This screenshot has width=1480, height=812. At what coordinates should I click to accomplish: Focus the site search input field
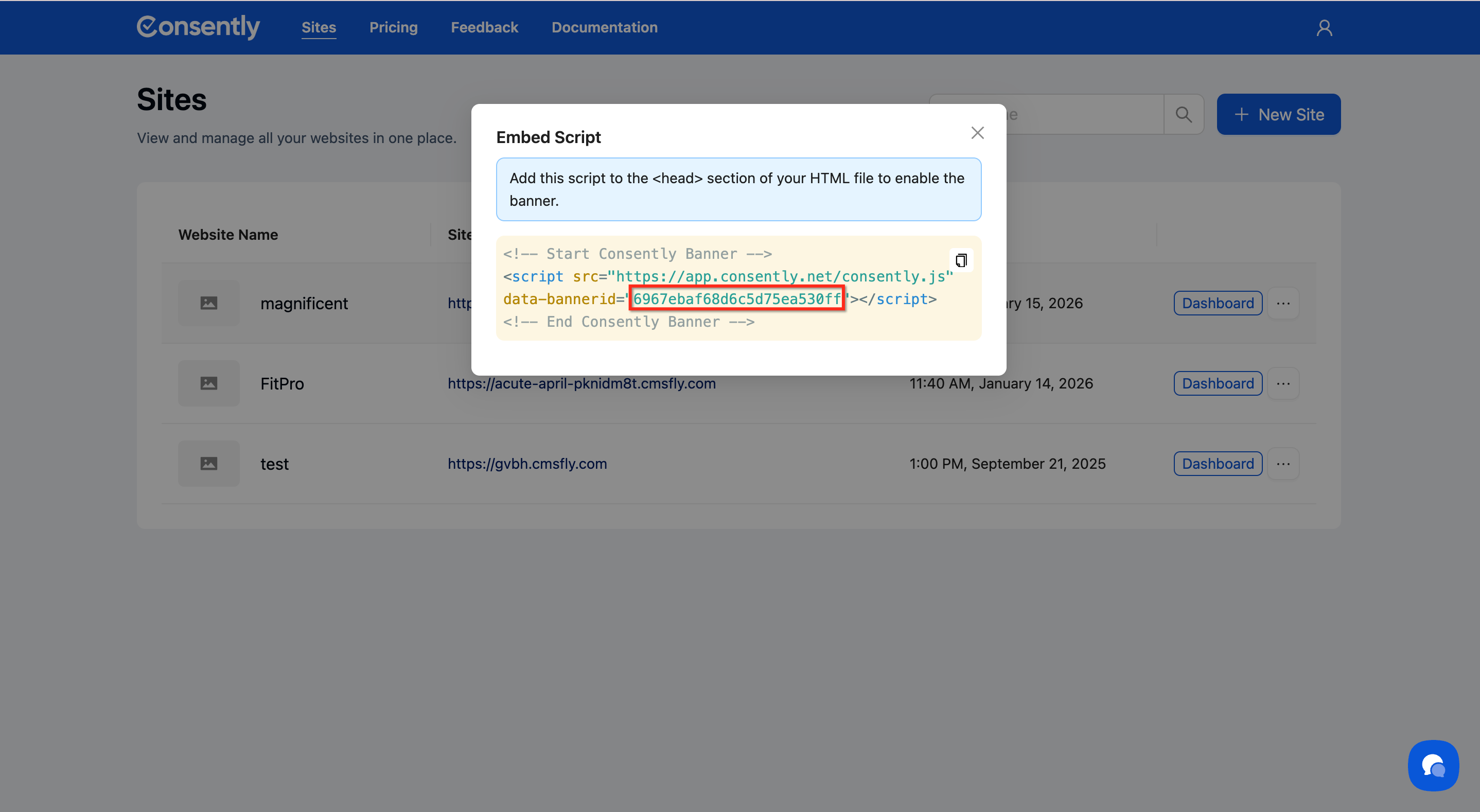(x=1086, y=114)
